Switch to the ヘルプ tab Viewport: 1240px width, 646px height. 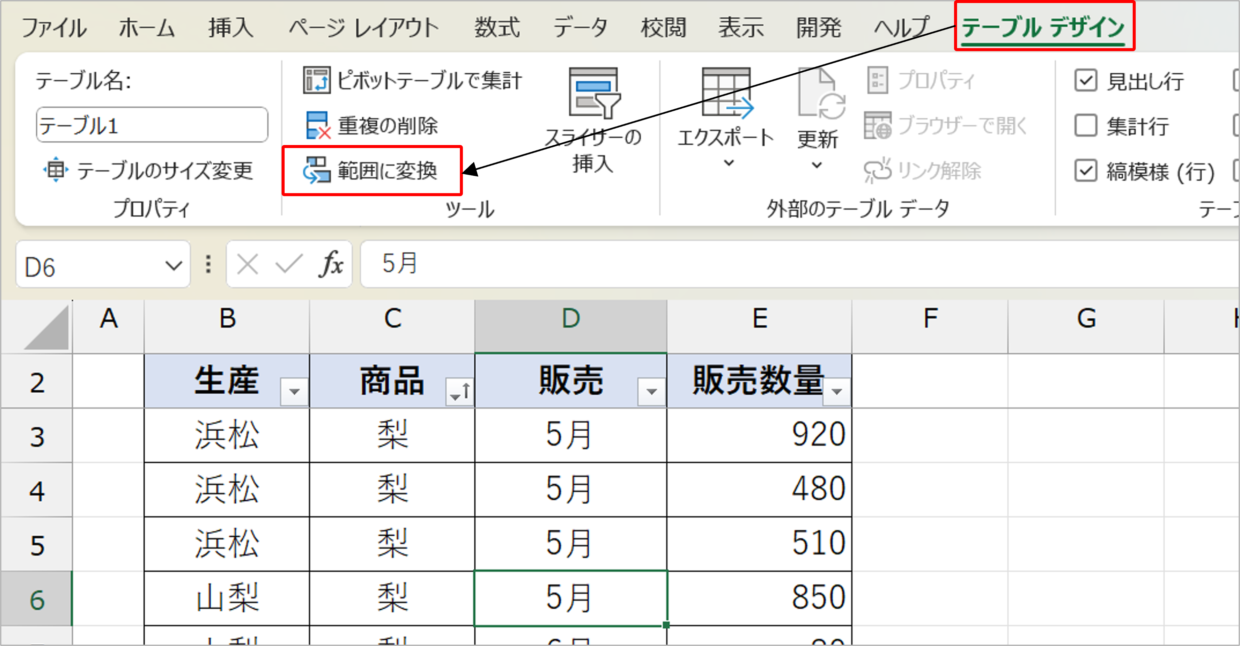[x=900, y=28]
